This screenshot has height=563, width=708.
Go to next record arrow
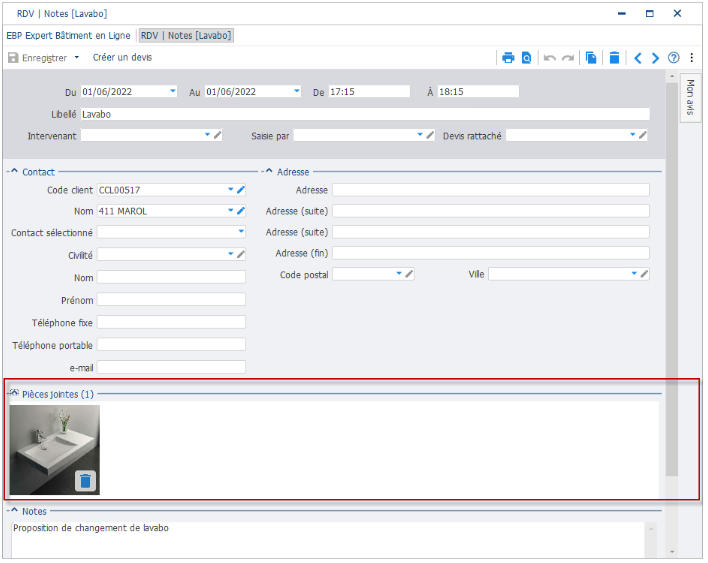pos(655,58)
